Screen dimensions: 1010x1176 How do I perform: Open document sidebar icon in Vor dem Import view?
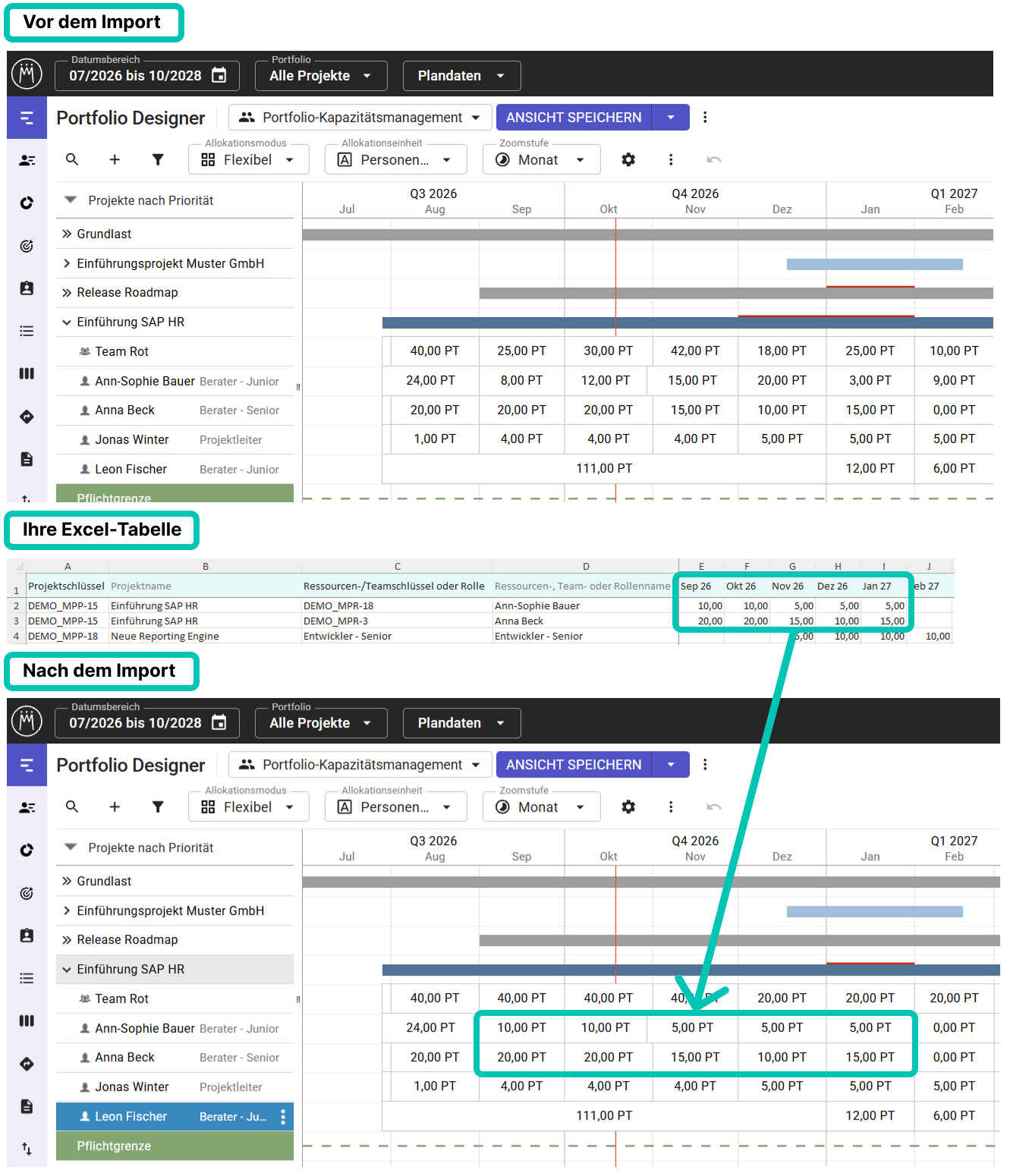point(27,459)
